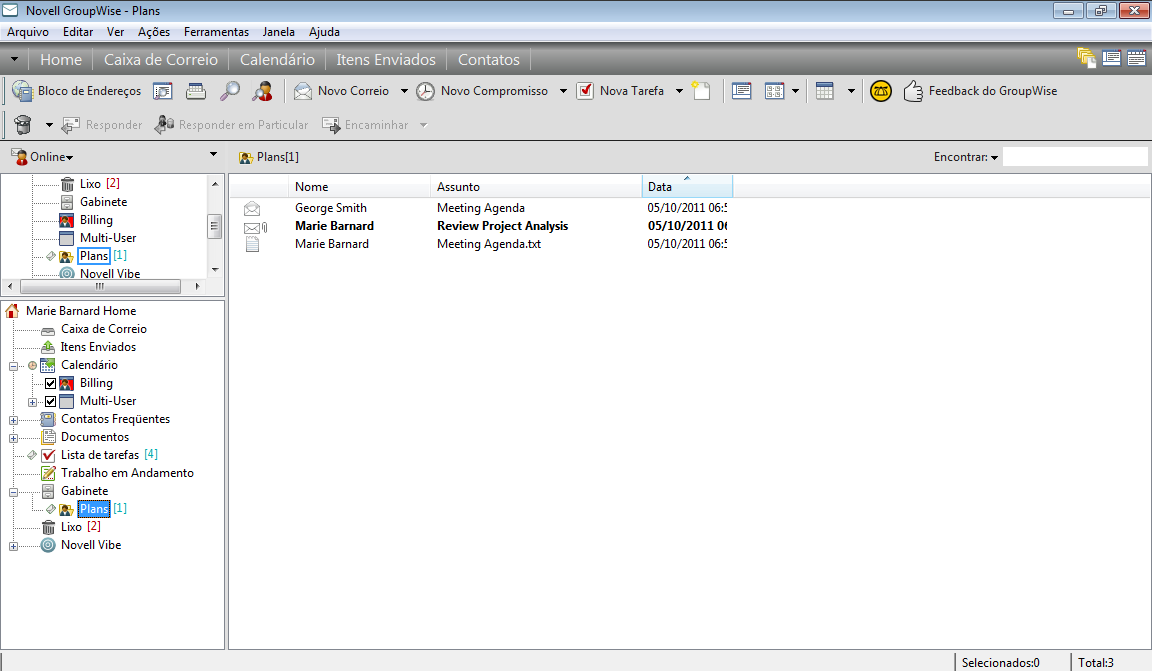Collapse the Gabinete tree node
Image resolution: width=1152 pixels, height=671 pixels.
click(13, 492)
